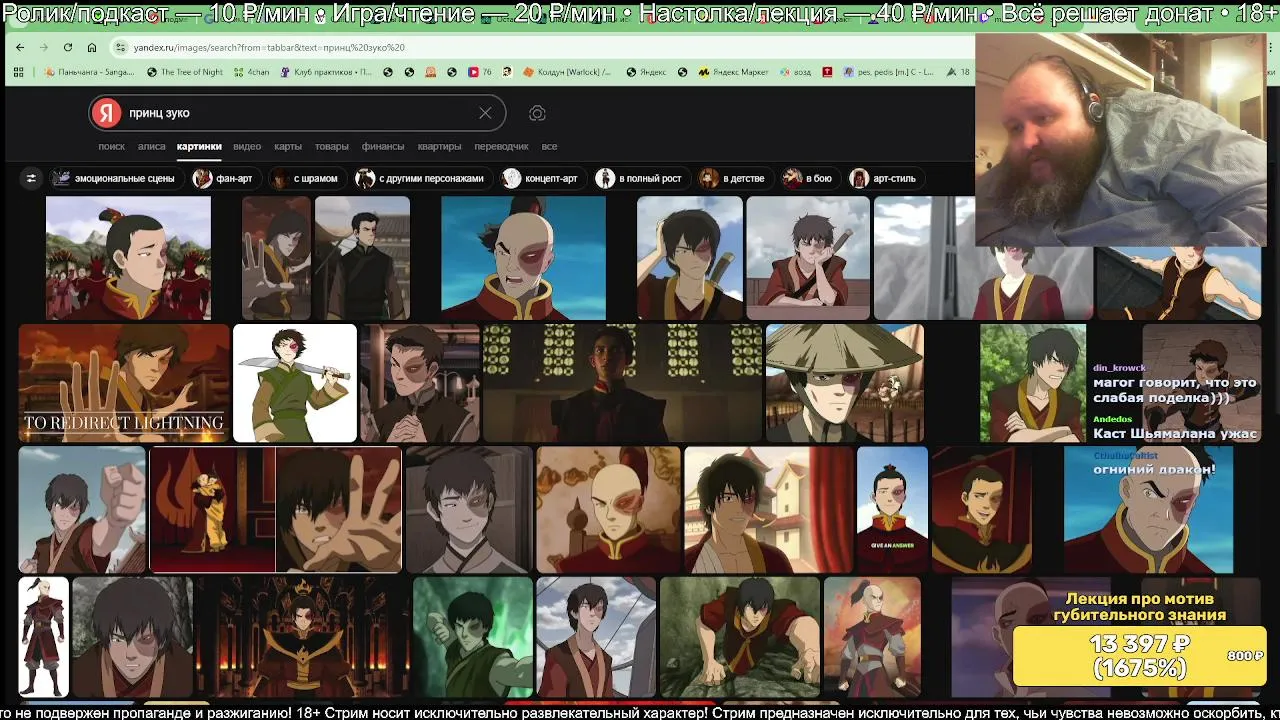Open the Клуб практиков bookmark
Image resolution: width=1280 pixels, height=720 pixels.
(x=326, y=72)
